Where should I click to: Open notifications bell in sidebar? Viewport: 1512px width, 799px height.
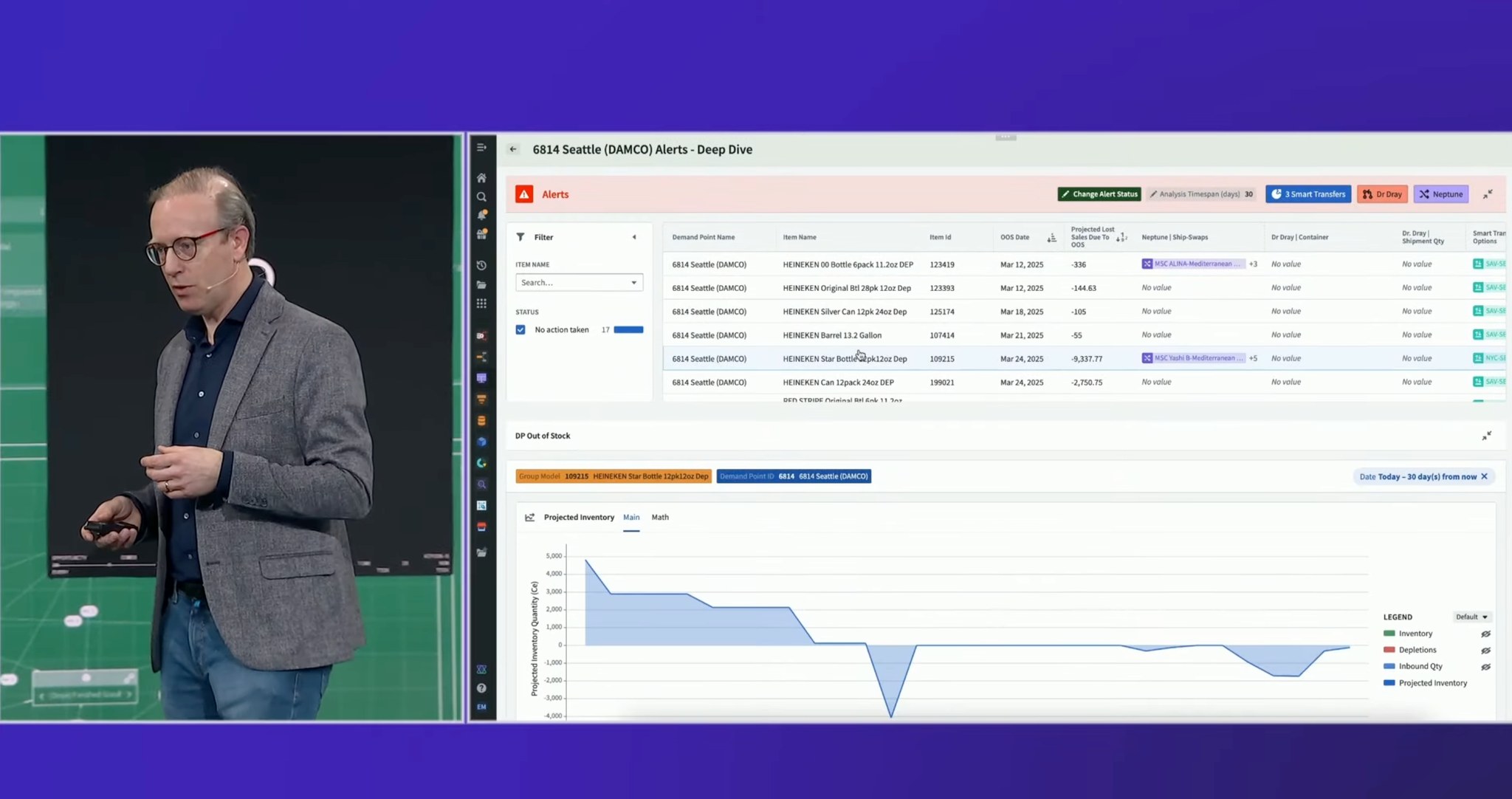pyautogui.click(x=481, y=216)
